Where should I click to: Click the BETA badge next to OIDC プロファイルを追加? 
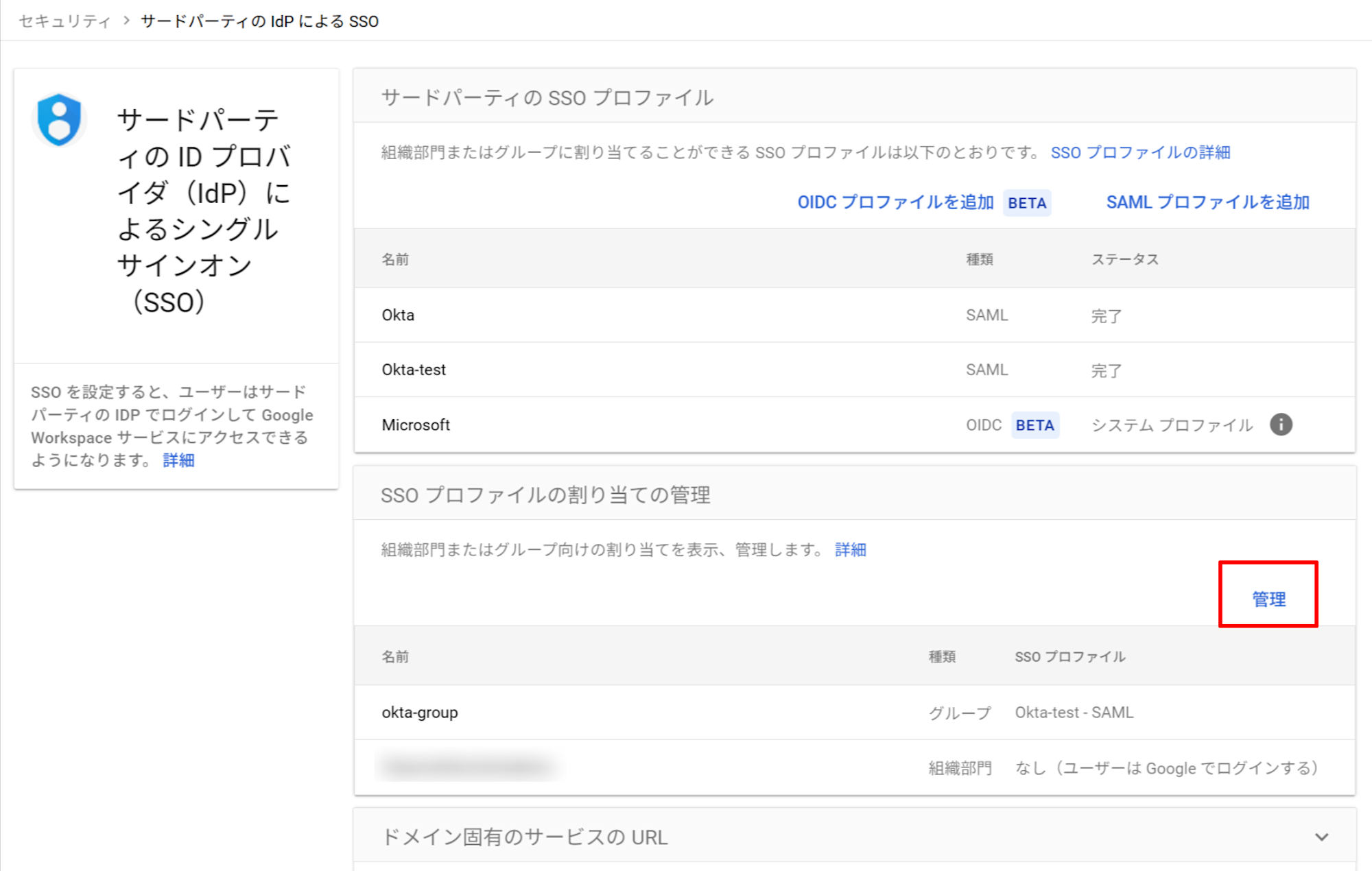(x=1027, y=203)
